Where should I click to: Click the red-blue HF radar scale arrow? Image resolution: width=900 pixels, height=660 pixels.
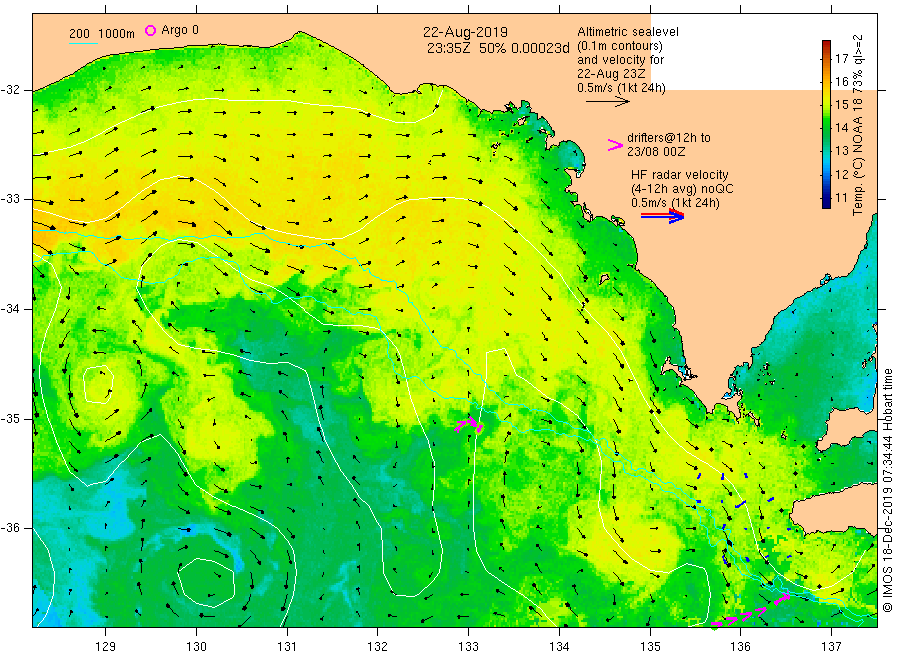point(662,216)
